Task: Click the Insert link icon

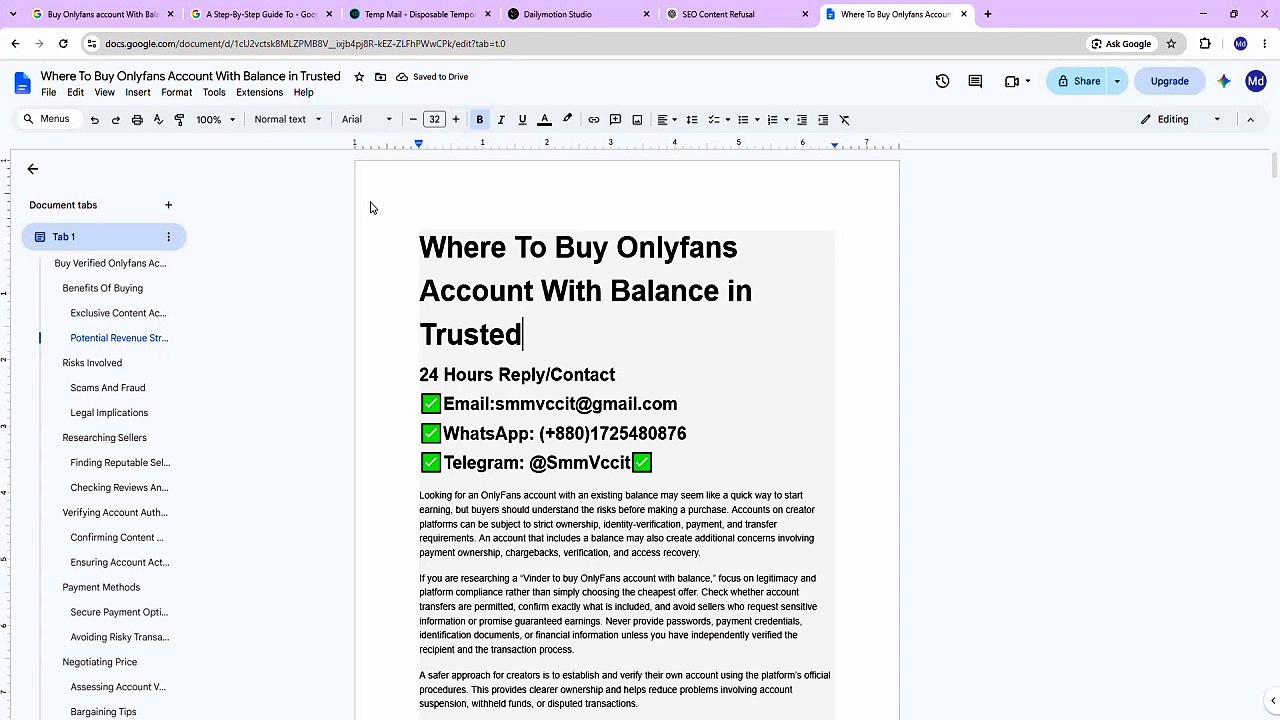Action: [x=594, y=120]
